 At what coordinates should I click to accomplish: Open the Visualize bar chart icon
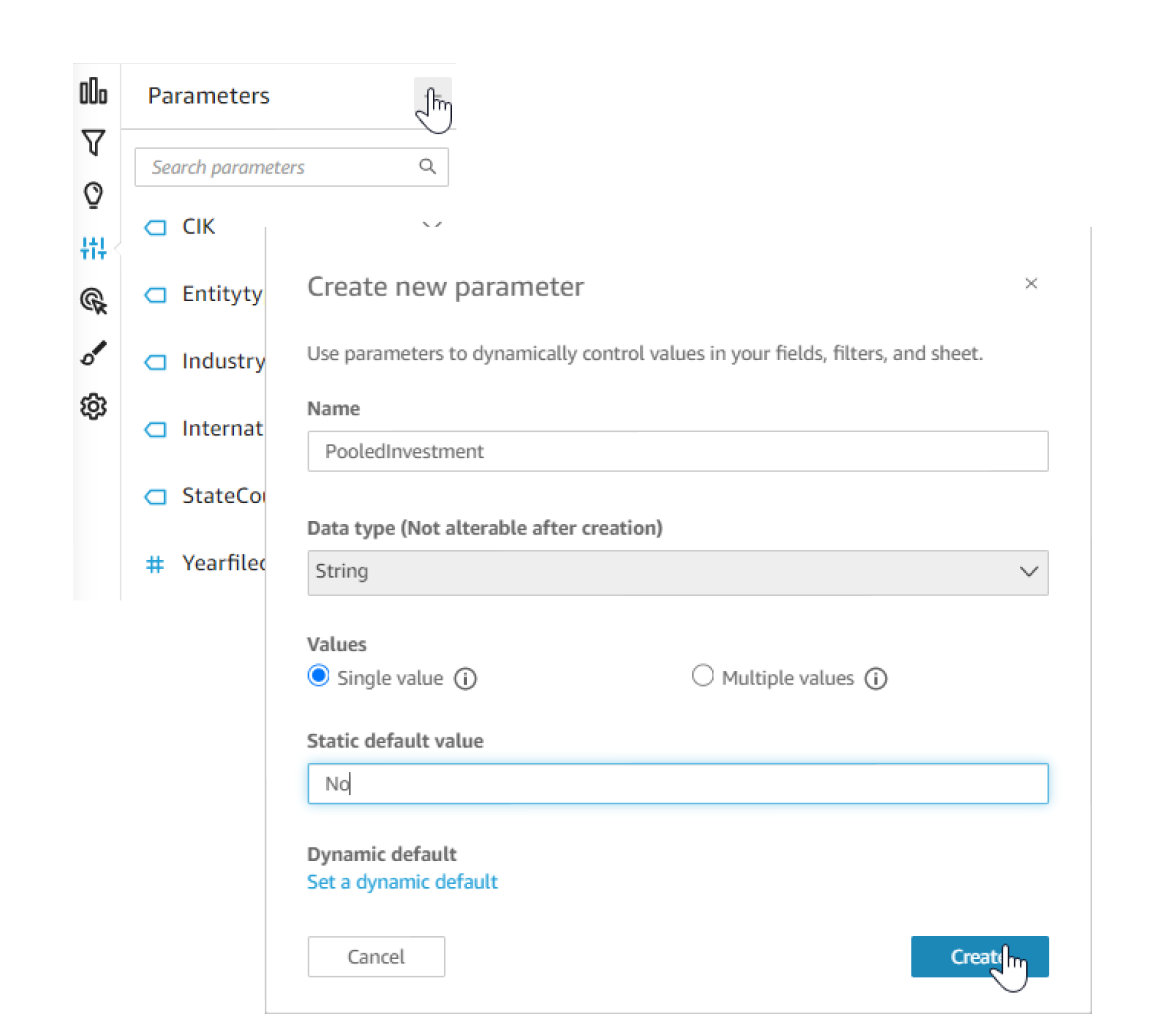pyautogui.click(x=93, y=91)
